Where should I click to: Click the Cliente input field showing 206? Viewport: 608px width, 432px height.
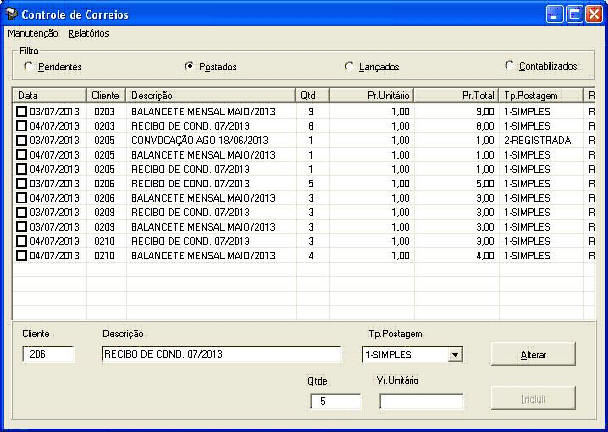pos(48,354)
